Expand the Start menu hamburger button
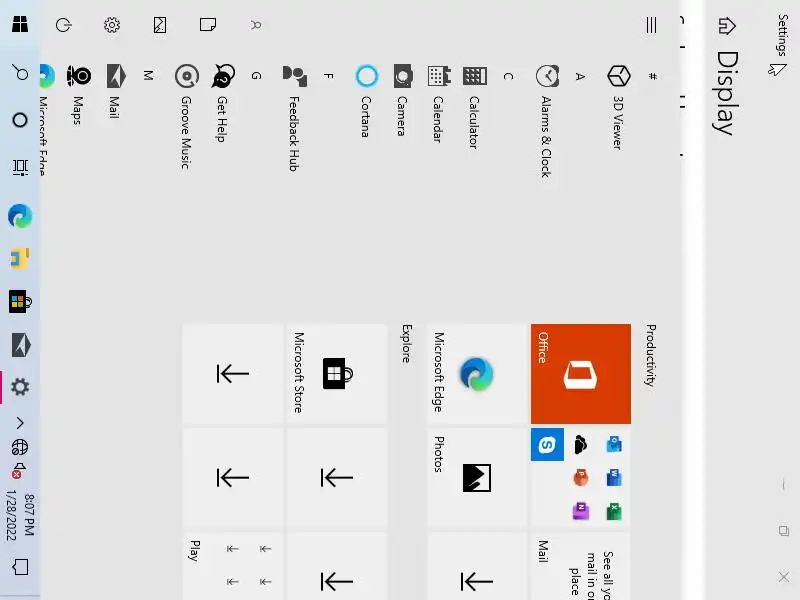The height and width of the screenshot is (600, 800). coord(651,24)
